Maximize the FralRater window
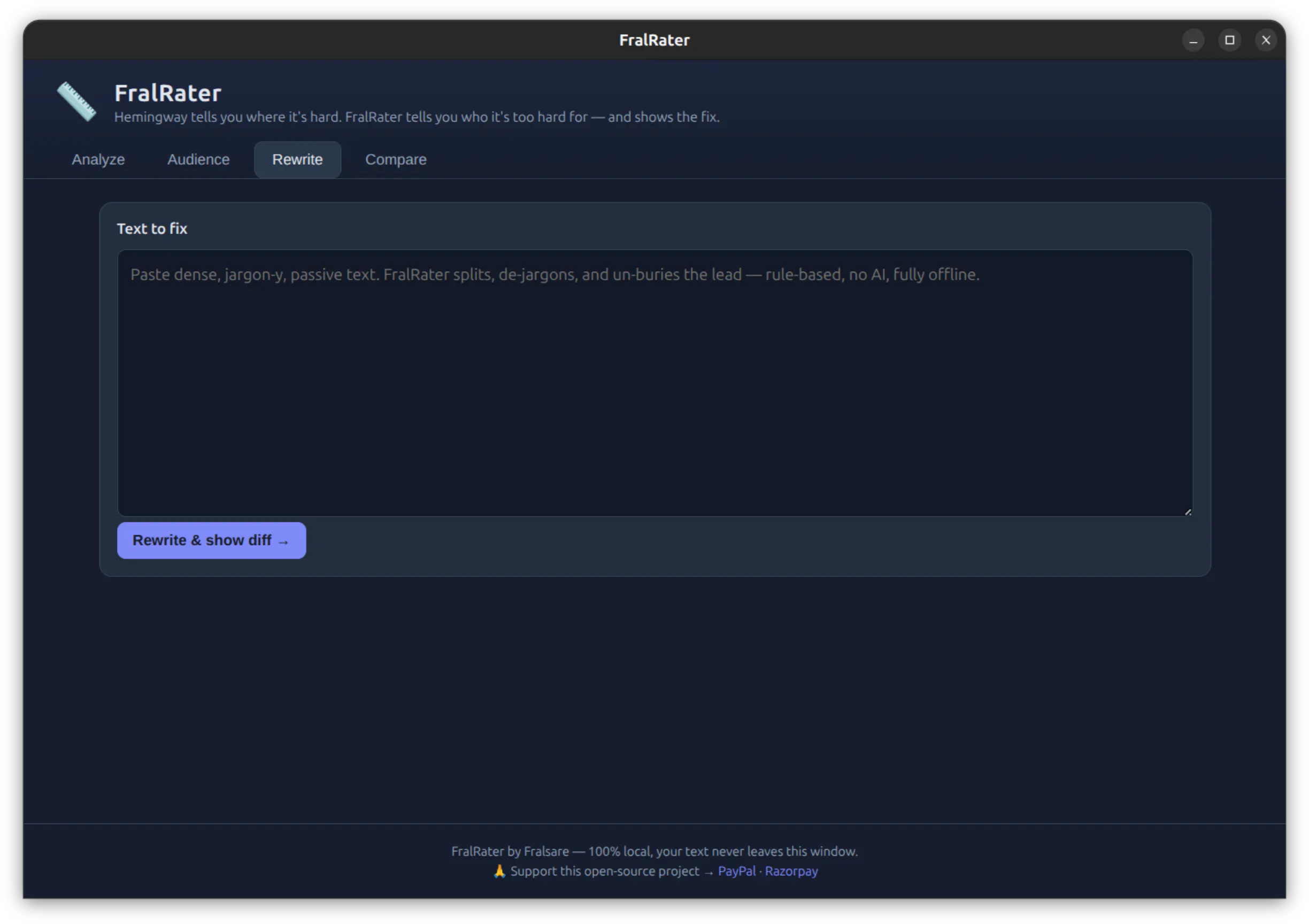Screen dimensions: 1309x924 (x=1230, y=41)
